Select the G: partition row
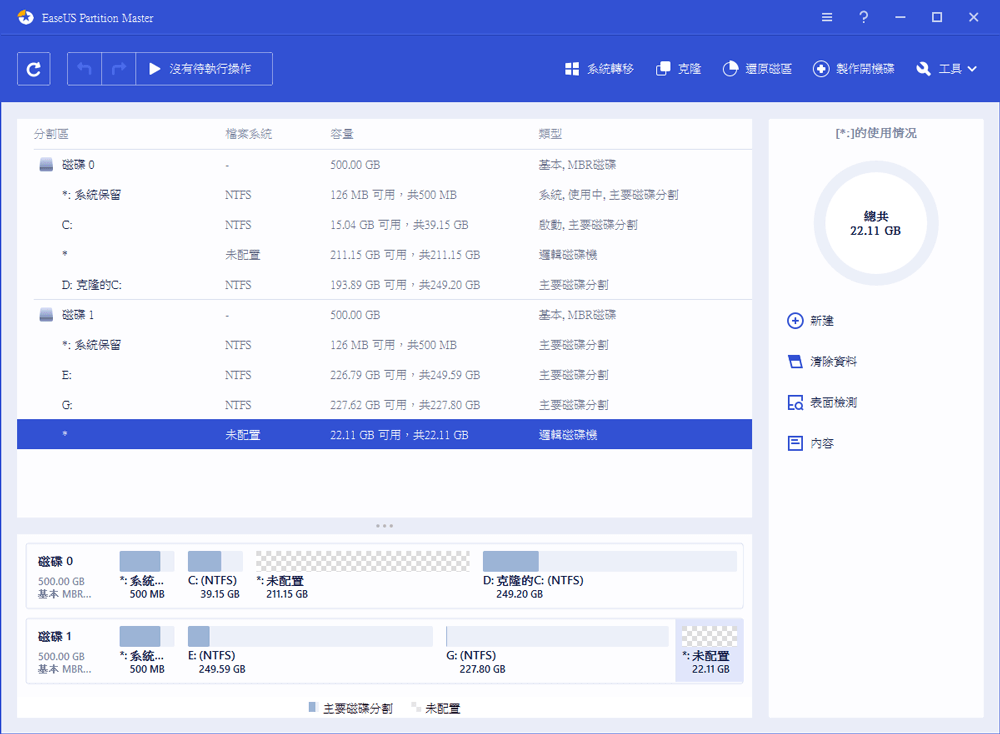This screenshot has width=1000, height=734. pos(385,404)
